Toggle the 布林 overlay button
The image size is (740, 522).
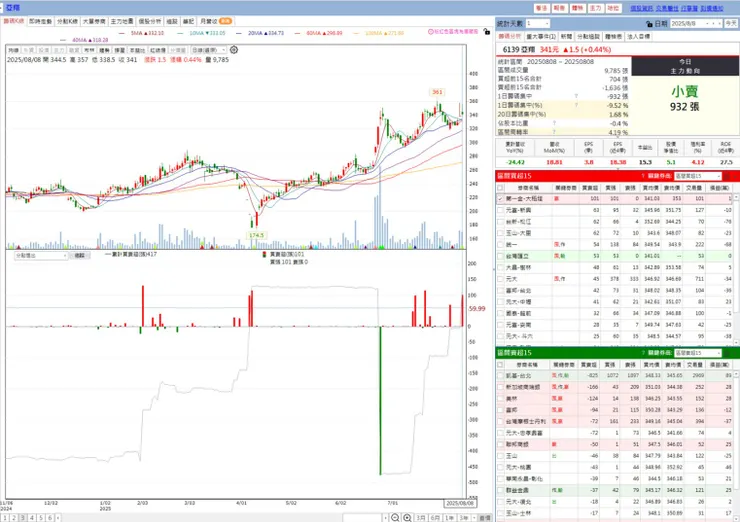pyautogui.click(x=89, y=50)
